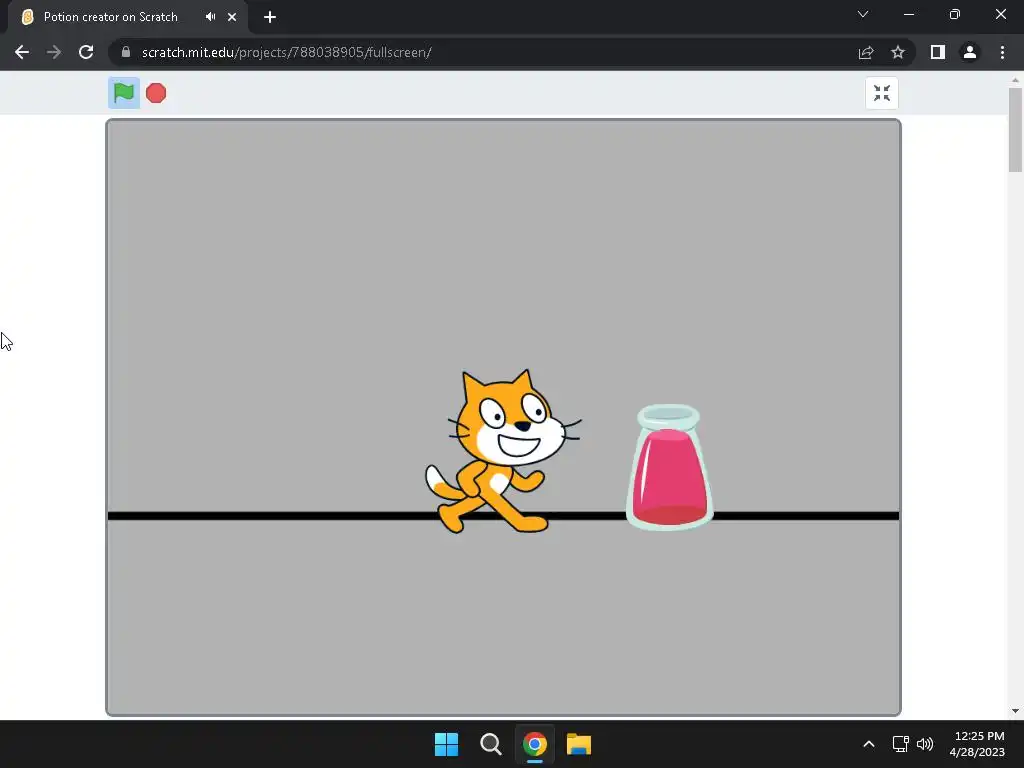Viewport: 1024px width, 768px height.
Task: Open network settings in system tray
Action: pos(901,744)
